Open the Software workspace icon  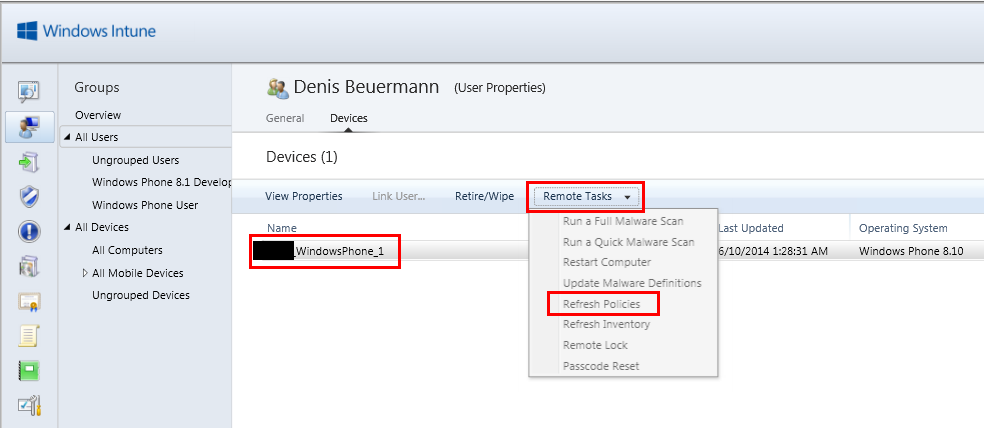28,267
